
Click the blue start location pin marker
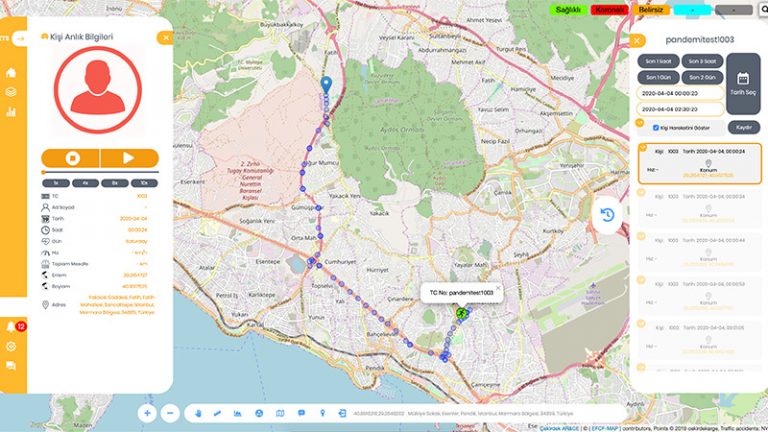pos(326,85)
